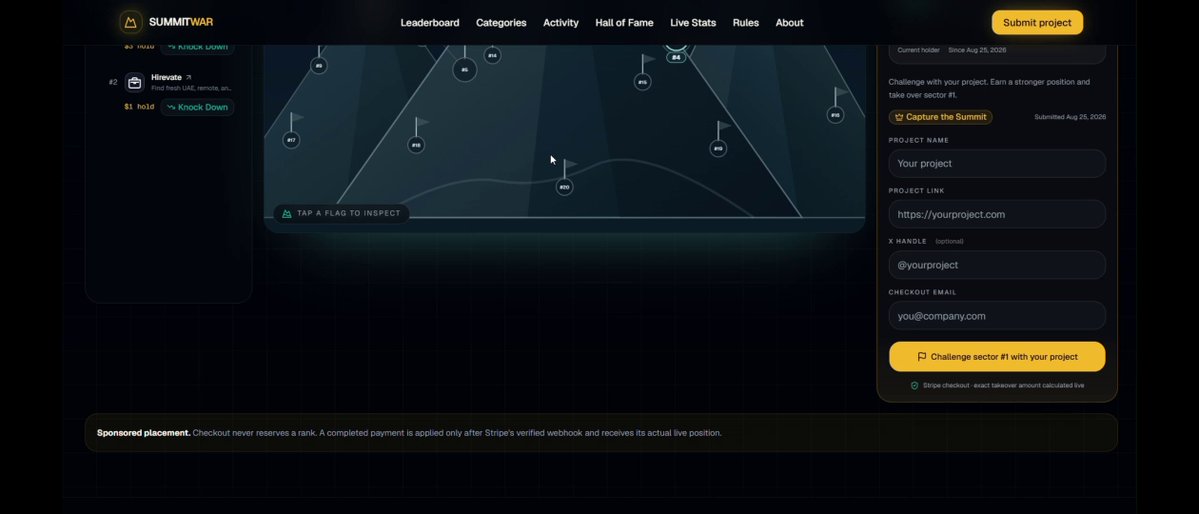Click the Submit project button
The width and height of the screenshot is (1199, 514).
[x=1037, y=22]
